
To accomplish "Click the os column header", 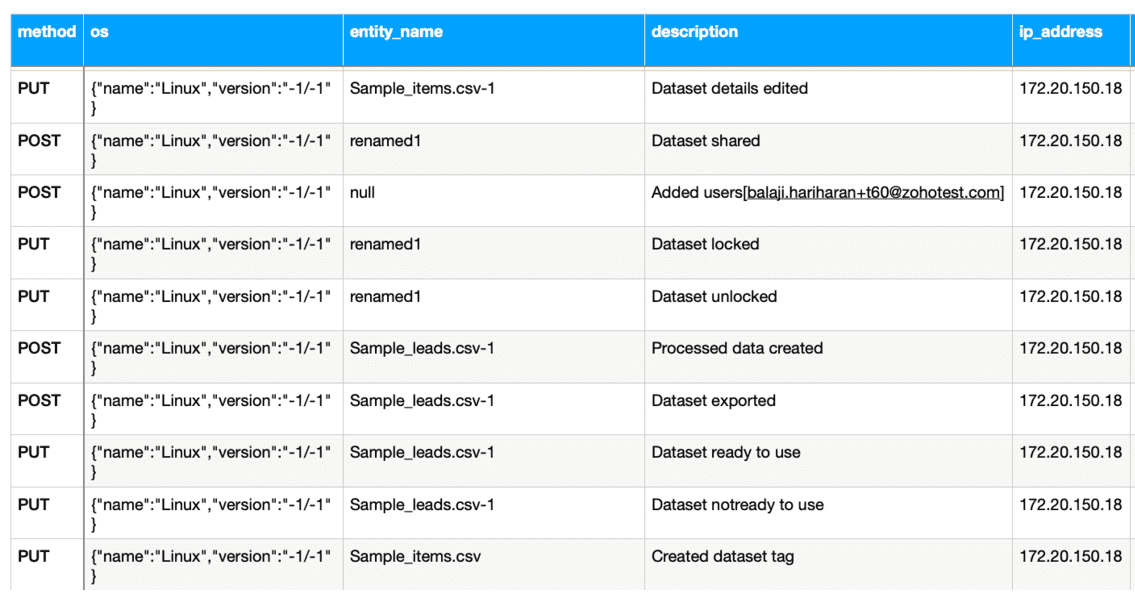I will coord(100,32).
